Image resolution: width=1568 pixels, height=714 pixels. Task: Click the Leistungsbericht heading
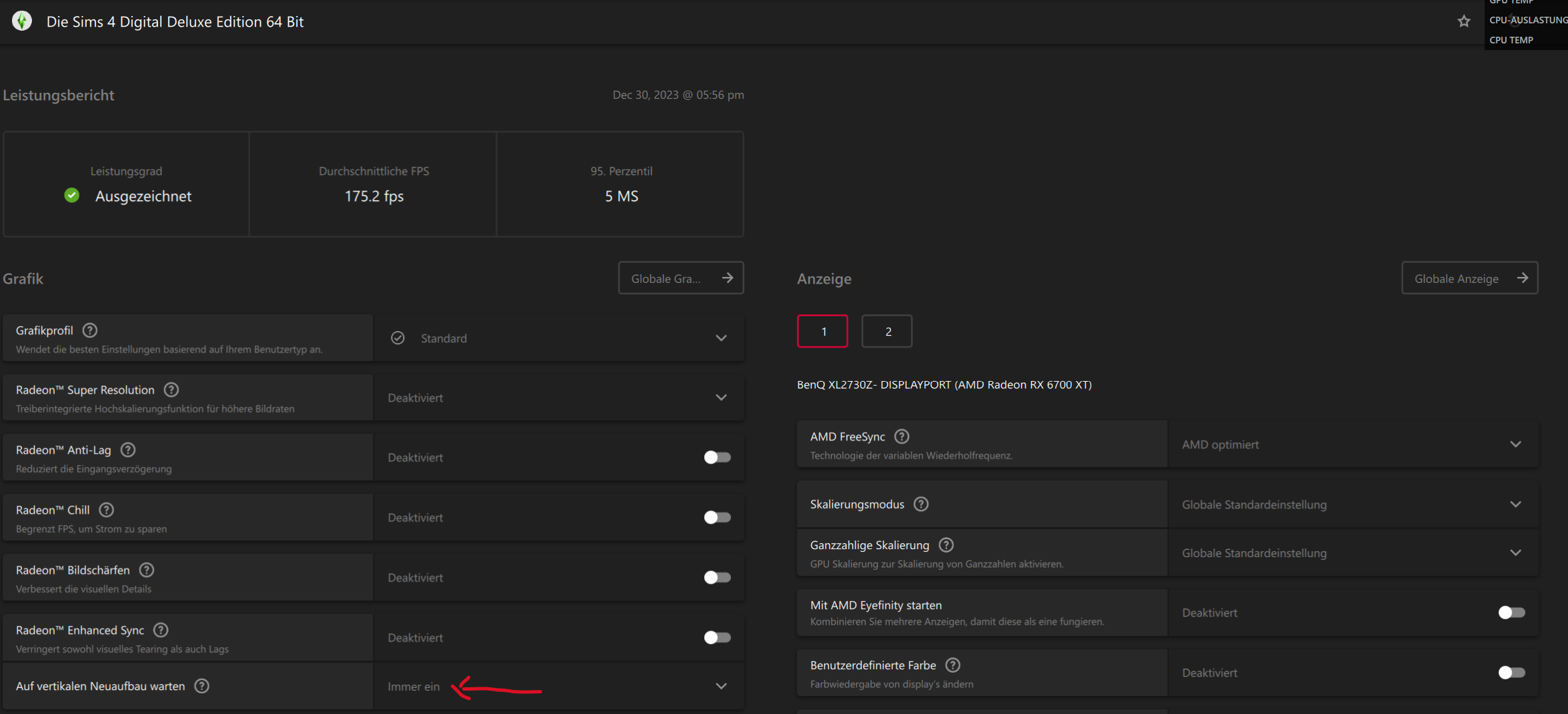click(x=59, y=95)
